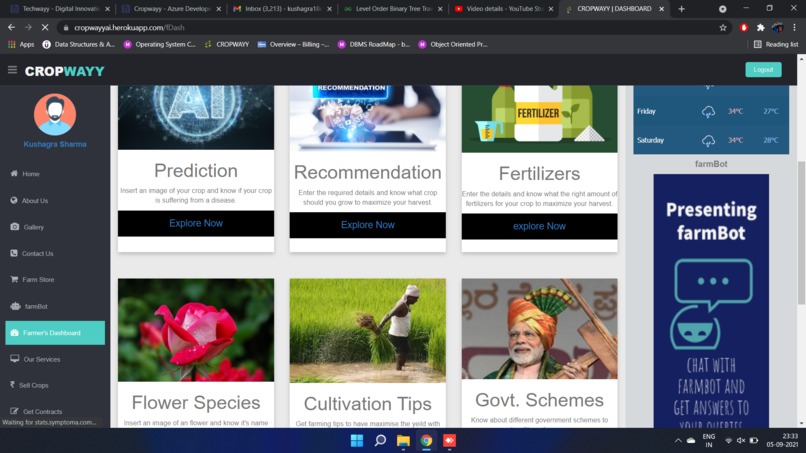Click Chrome icon on taskbar
The height and width of the screenshot is (453, 806).
426,441
